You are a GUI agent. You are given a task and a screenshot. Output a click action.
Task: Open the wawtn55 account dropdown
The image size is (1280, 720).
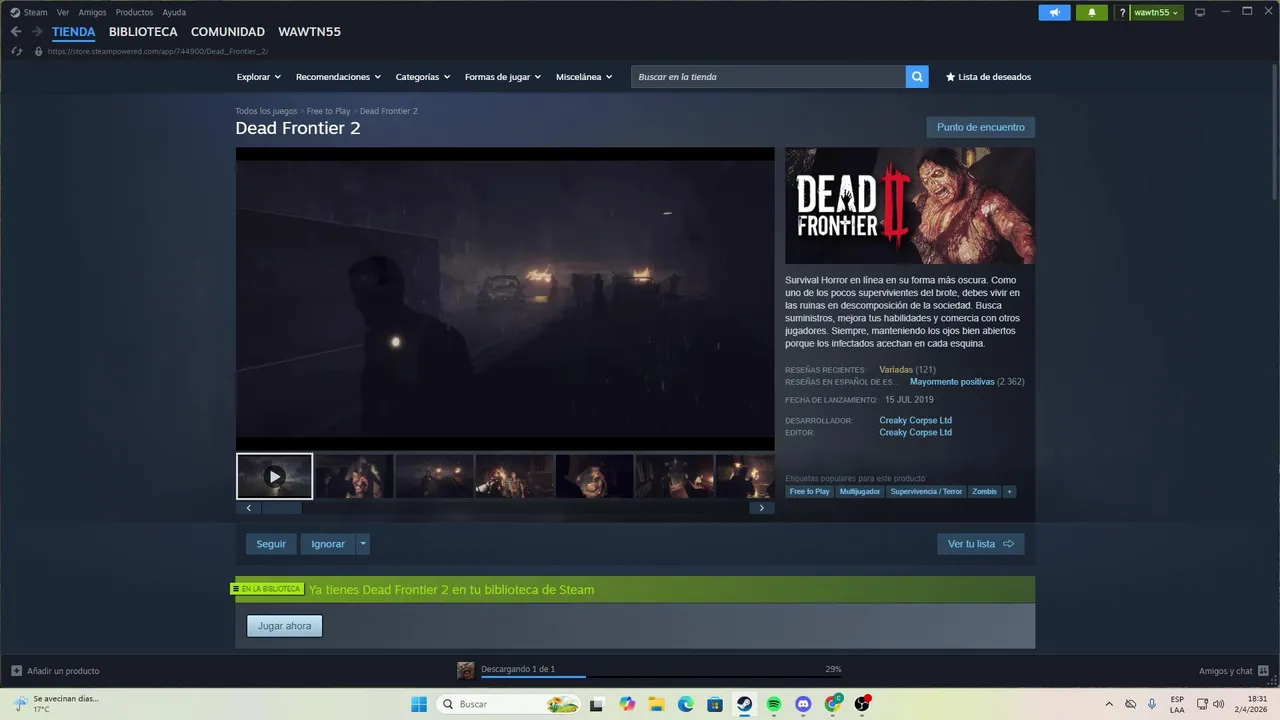pyautogui.click(x=1156, y=12)
